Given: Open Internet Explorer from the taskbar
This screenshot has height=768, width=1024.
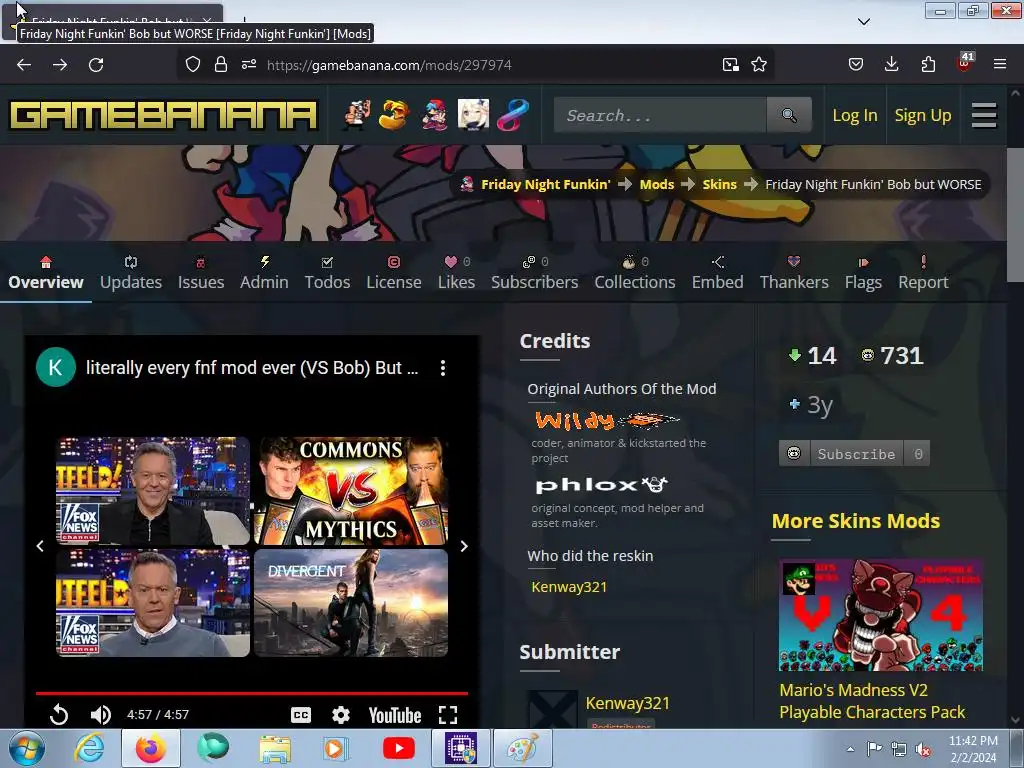Looking at the screenshot, I should coord(89,748).
